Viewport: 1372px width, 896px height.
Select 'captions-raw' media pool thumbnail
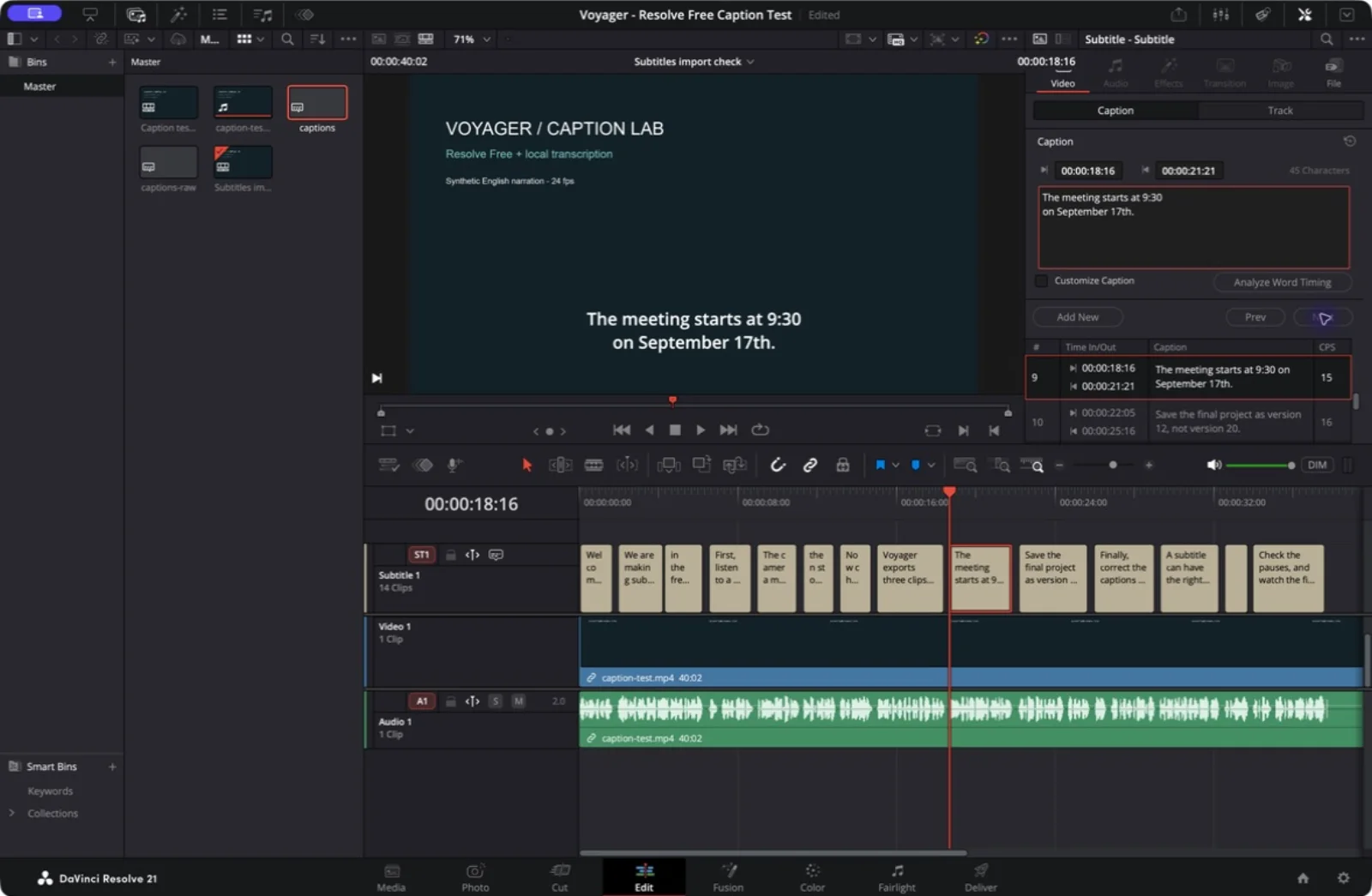tap(169, 162)
